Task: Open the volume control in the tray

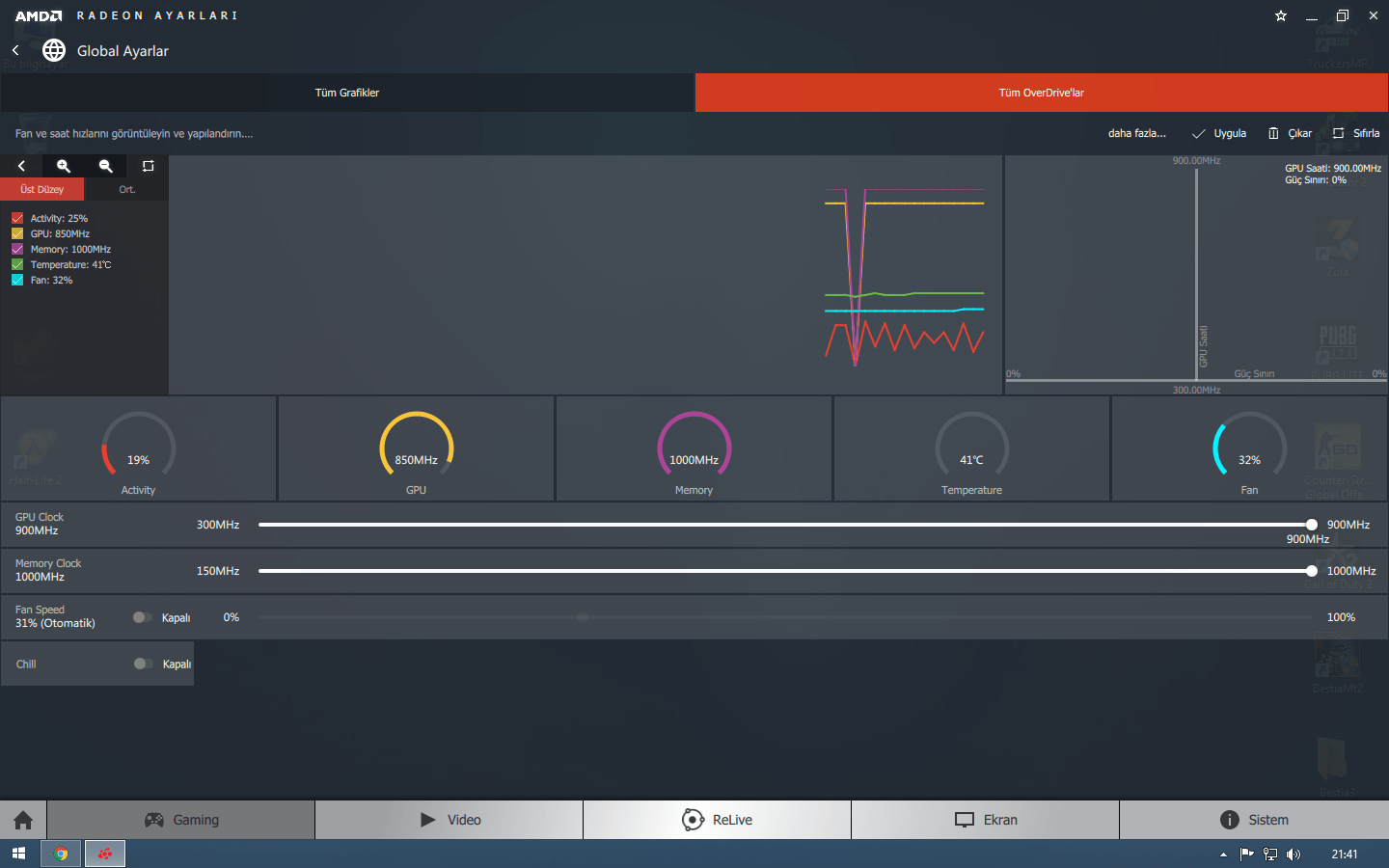Action: coord(1293,854)
